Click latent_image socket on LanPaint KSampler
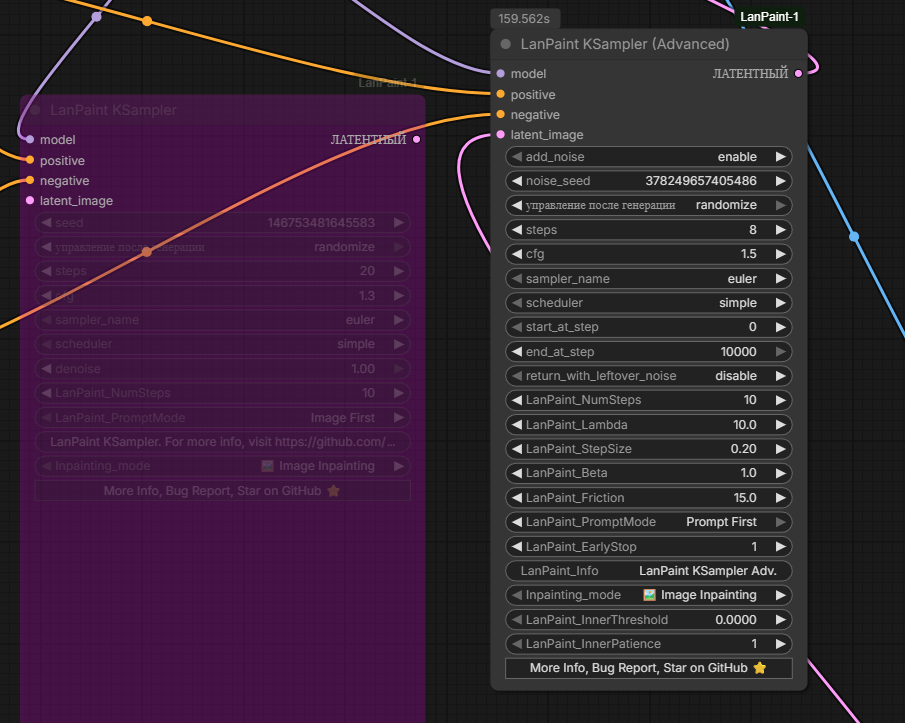Image resolution: width=905 pixels, height=723 pixels. click(x=30, y=200)
